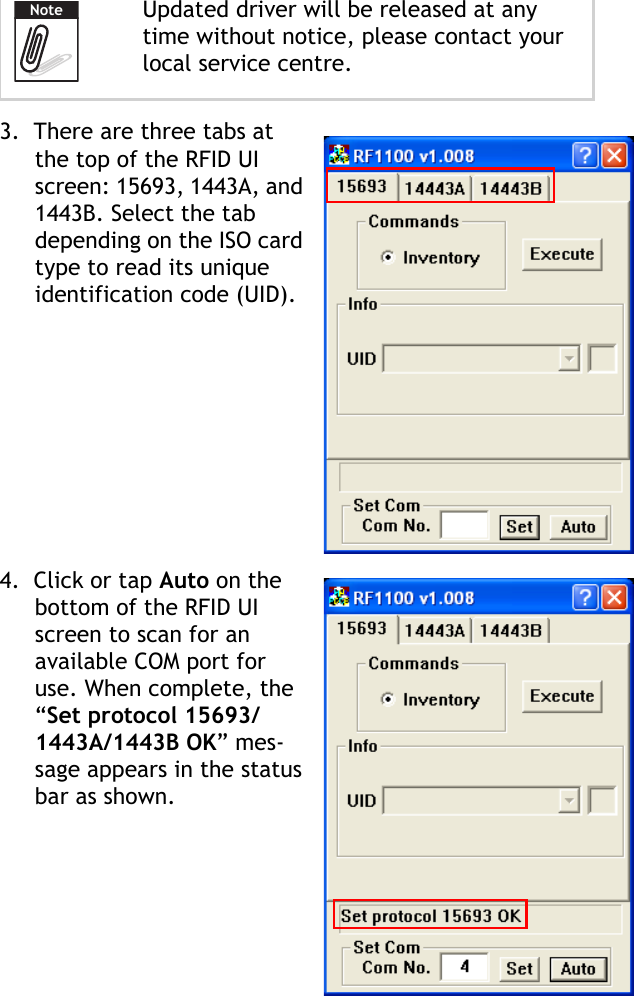
Task: Open the UID dropdown in the top window
Action: (x=567, y=358)
